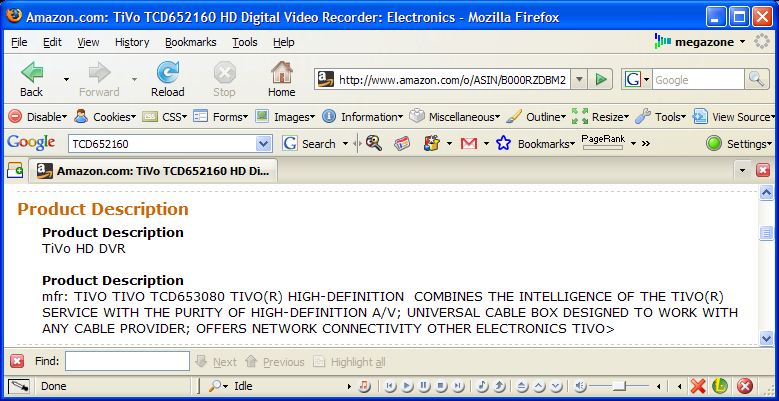Image resolution: width=779 pixels, height=401 pixels.
Task: Open the History menu
Action: [131, 42]
